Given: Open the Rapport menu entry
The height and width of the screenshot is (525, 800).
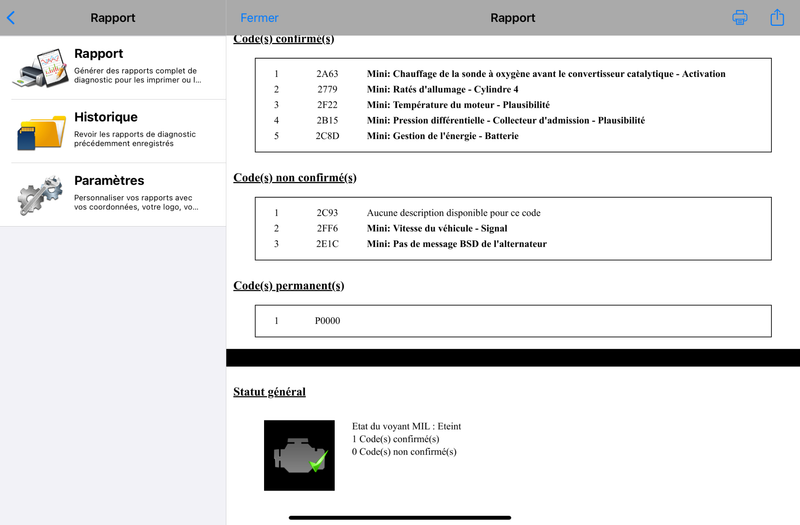Looking at the screenshot, I should (x=113, y=67).
